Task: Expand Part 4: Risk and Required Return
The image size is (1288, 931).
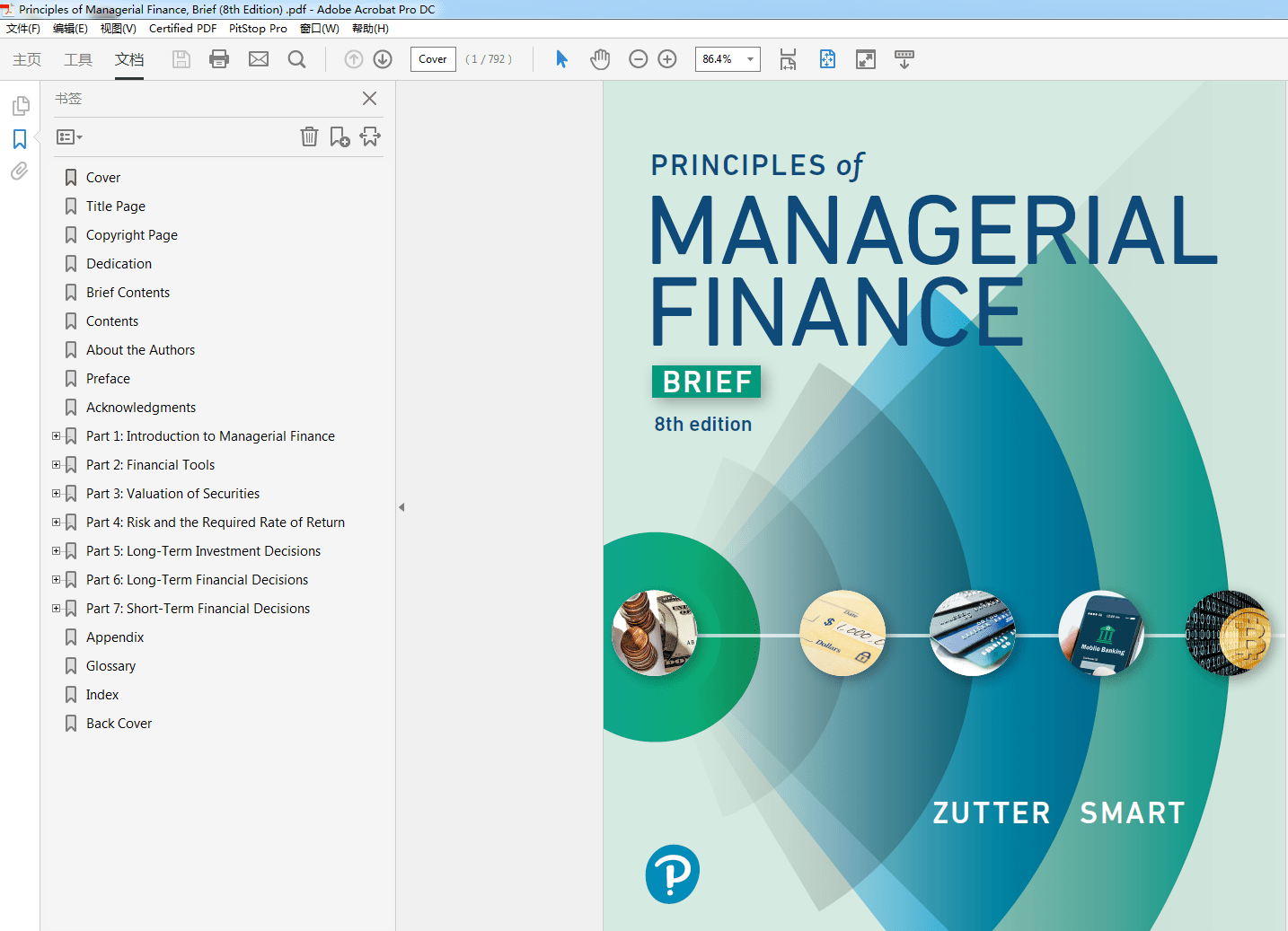Action: coord(57,523)
